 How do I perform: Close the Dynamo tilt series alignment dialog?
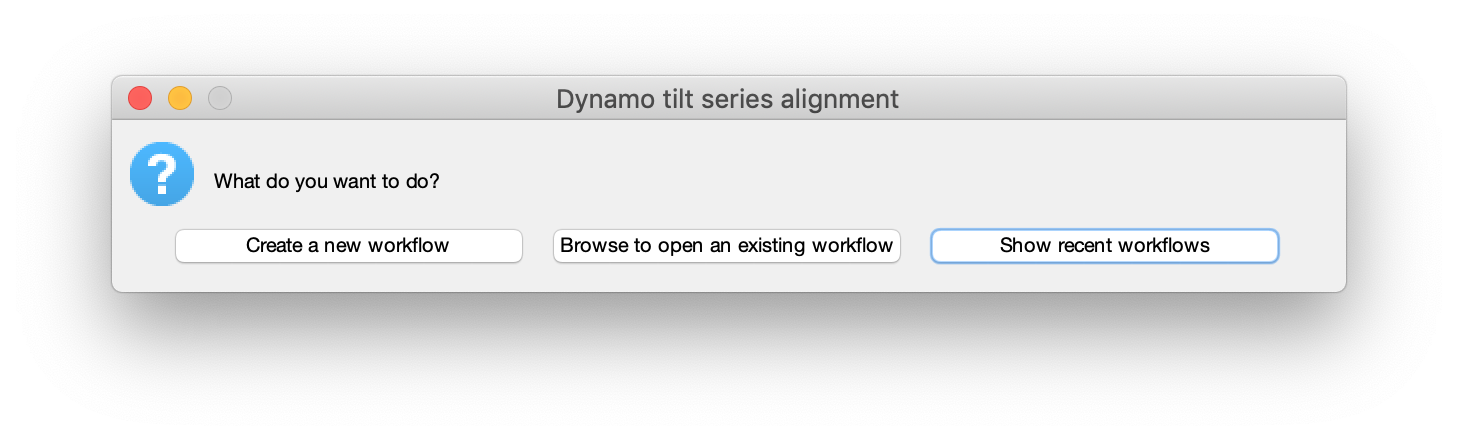pyautogui.click(x=140, y=98)
